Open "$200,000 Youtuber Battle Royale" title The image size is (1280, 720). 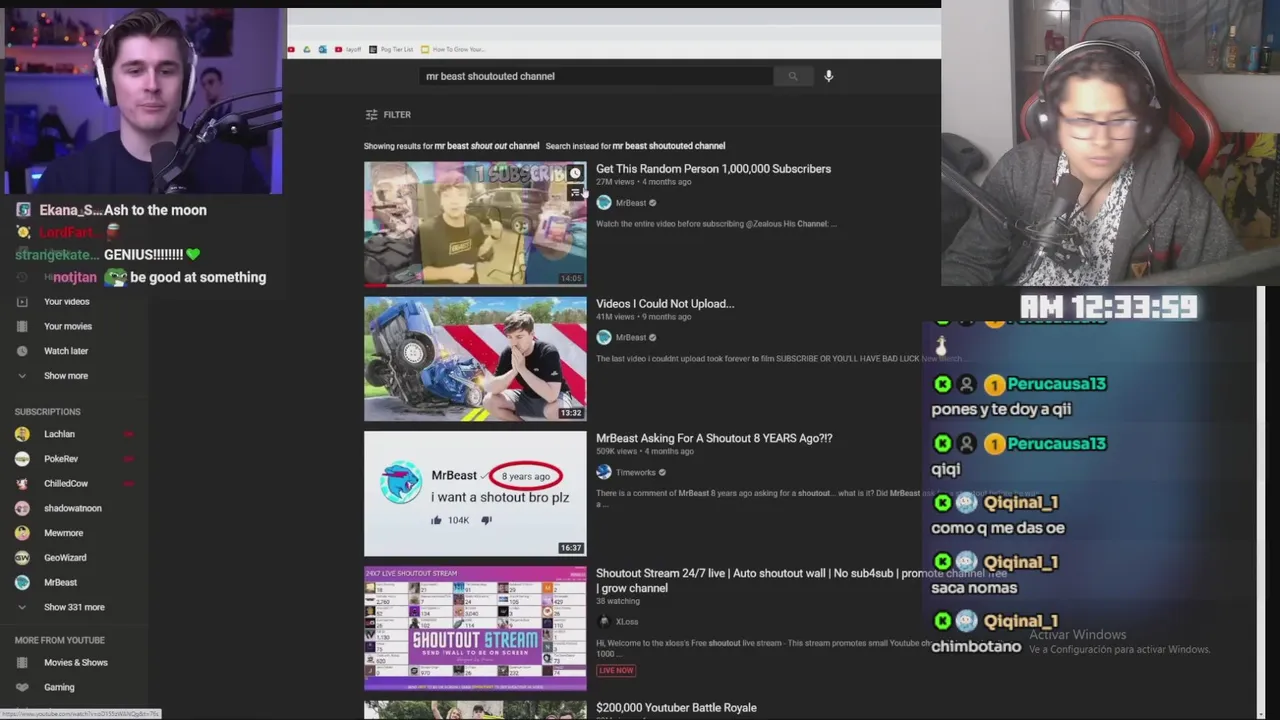point(676,708)
